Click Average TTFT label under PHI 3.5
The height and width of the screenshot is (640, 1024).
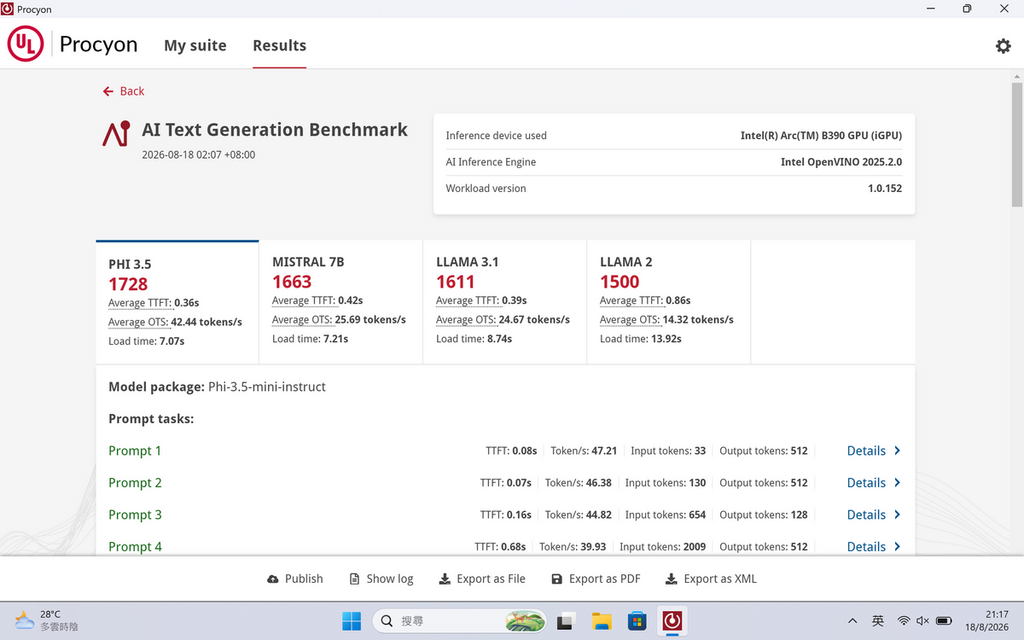[x=140, y=303]
